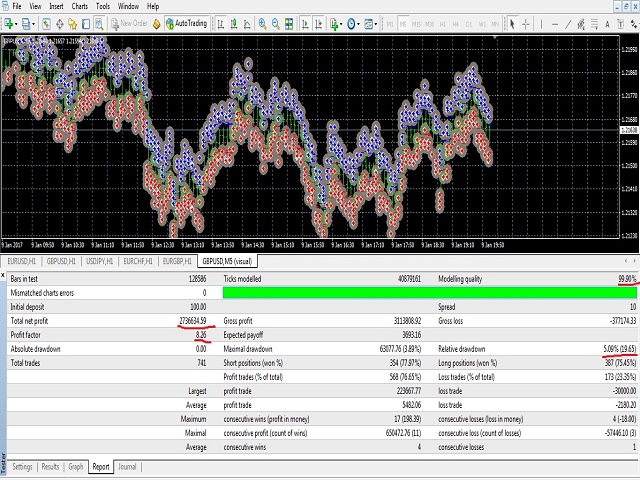Select the Horizontal Line tool

[x=555, y=24]
